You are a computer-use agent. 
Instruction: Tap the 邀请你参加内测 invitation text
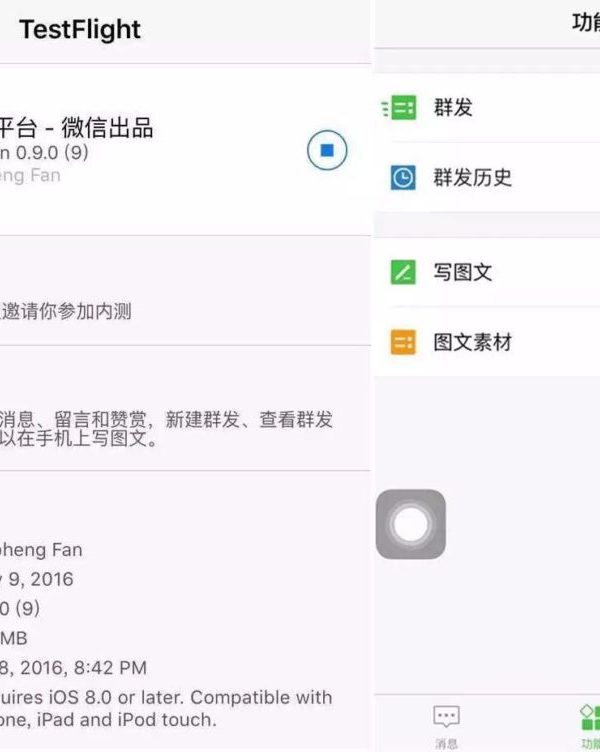tap(66, 312)
